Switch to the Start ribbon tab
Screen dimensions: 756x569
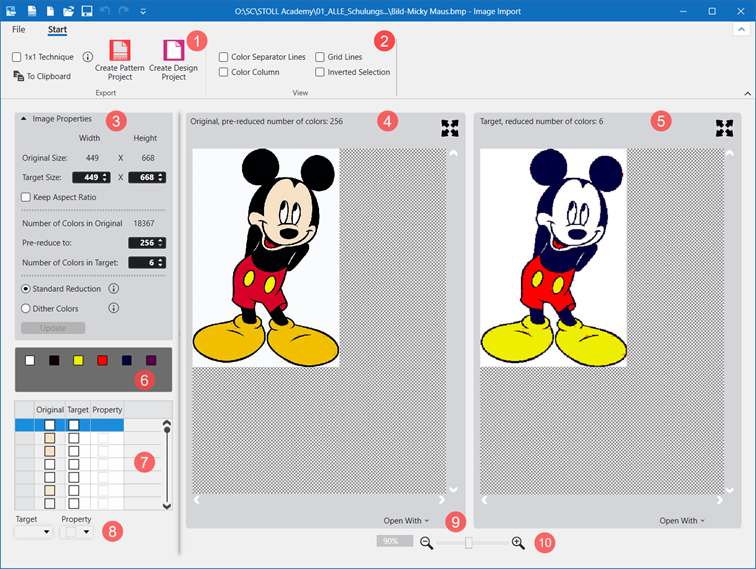57,29
